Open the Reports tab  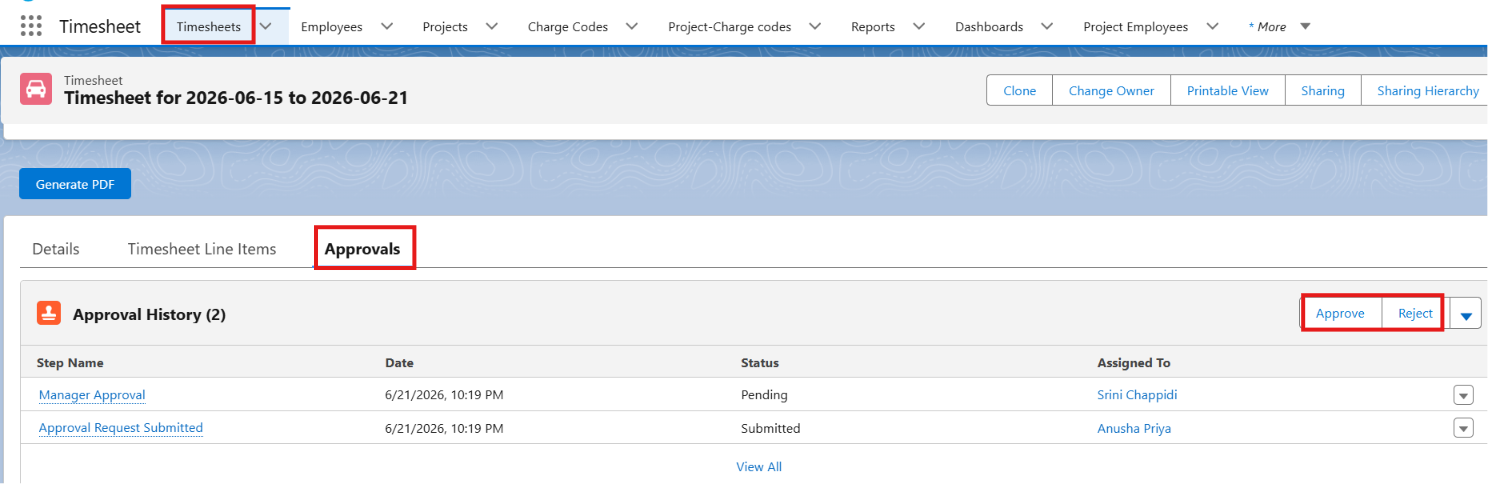(x=873, y=26)
